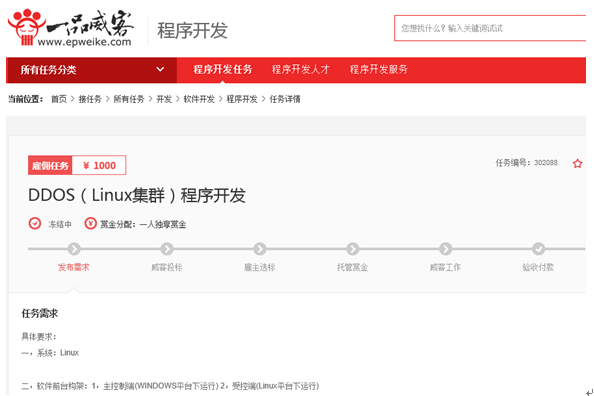Click the 威客工作 step arrow icon
This screenshot has height=396, width=594.
tap(446, 249)
